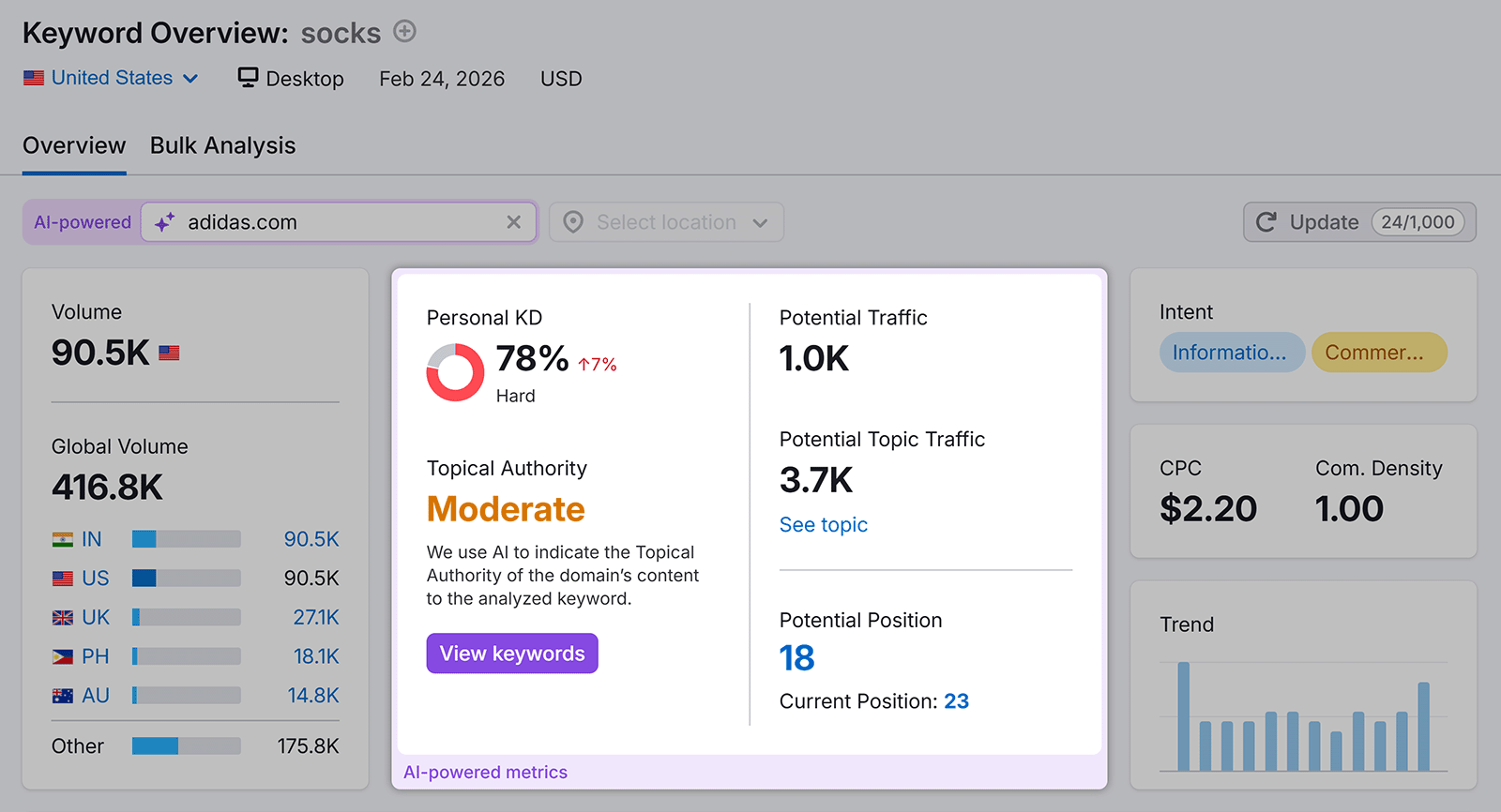Viewport: 1501px width, 812px height.
Task: Click the India flag in the Global Volume list
Action: point(62,539)
